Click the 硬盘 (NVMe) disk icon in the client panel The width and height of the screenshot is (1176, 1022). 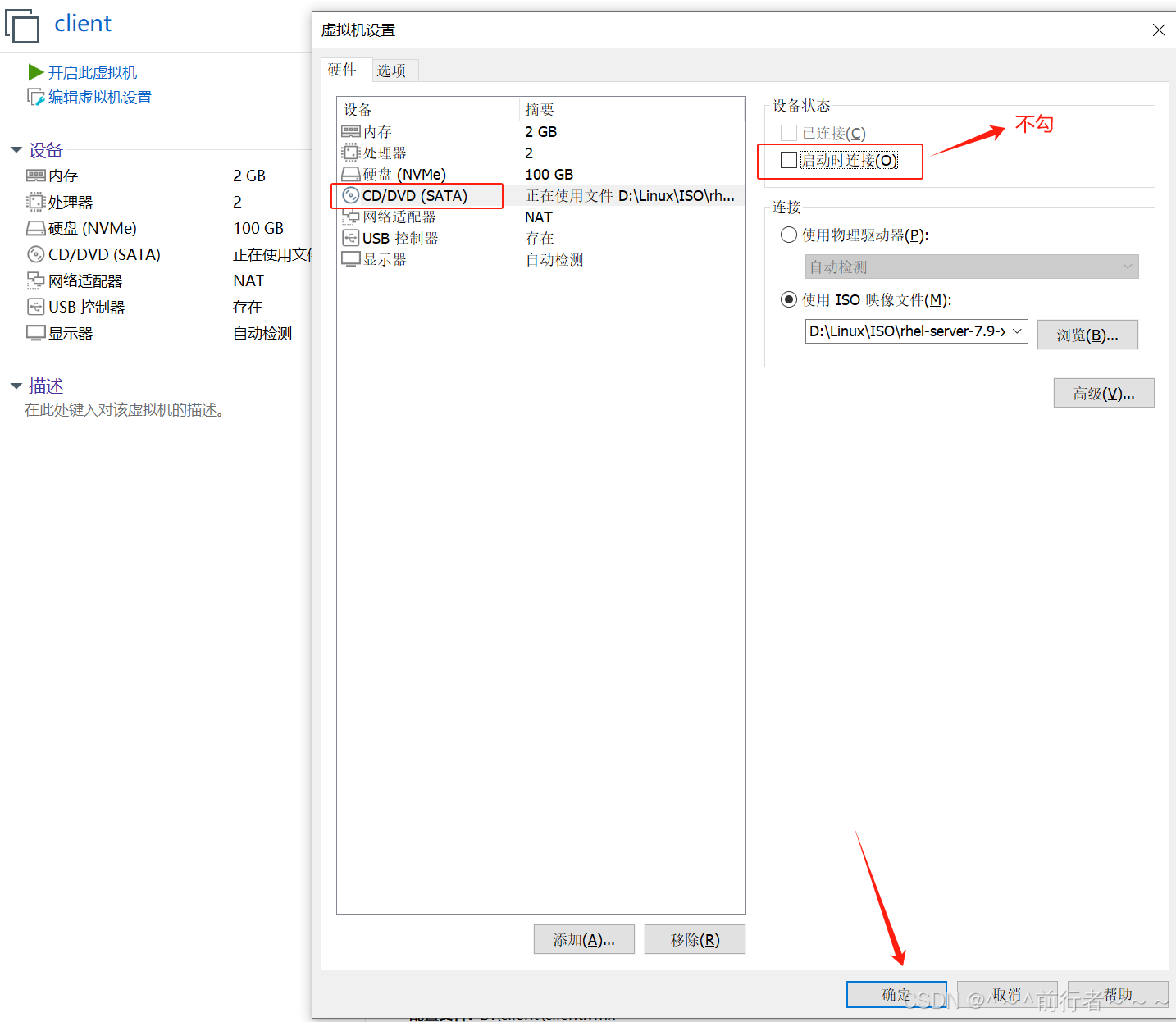(35, 228)
